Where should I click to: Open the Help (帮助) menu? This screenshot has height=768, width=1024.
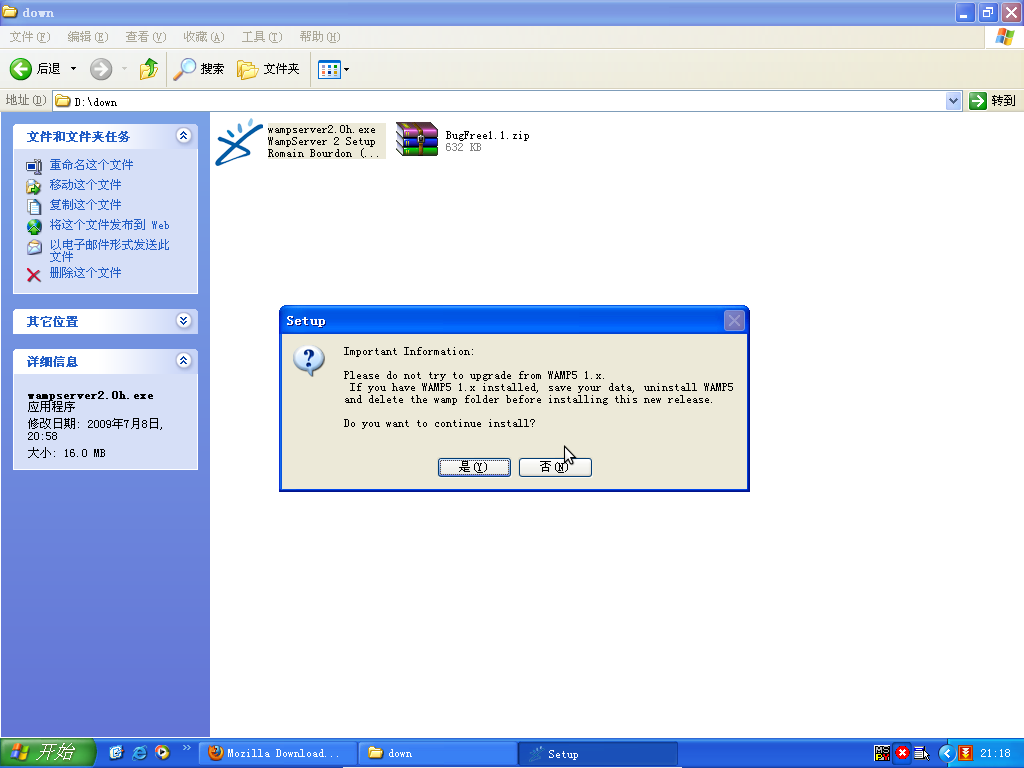click(320, 37)
